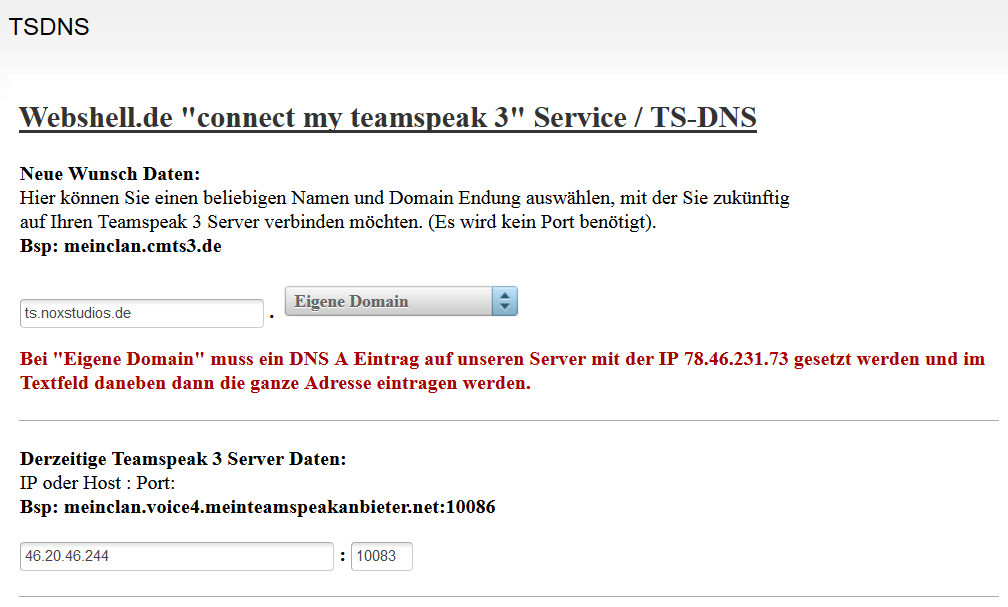Click the "IP oder Host : Port:" label

[x=98, y=483]
